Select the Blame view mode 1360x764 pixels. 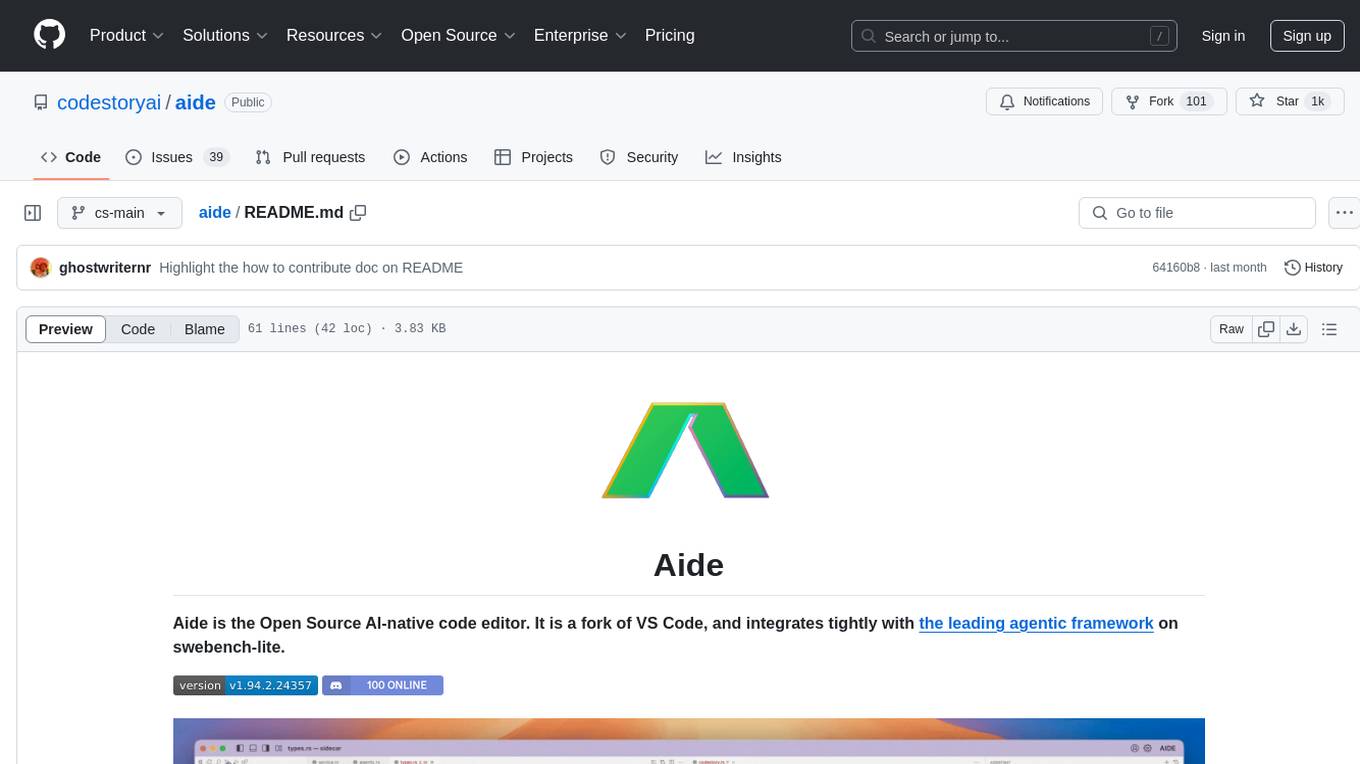205,329
